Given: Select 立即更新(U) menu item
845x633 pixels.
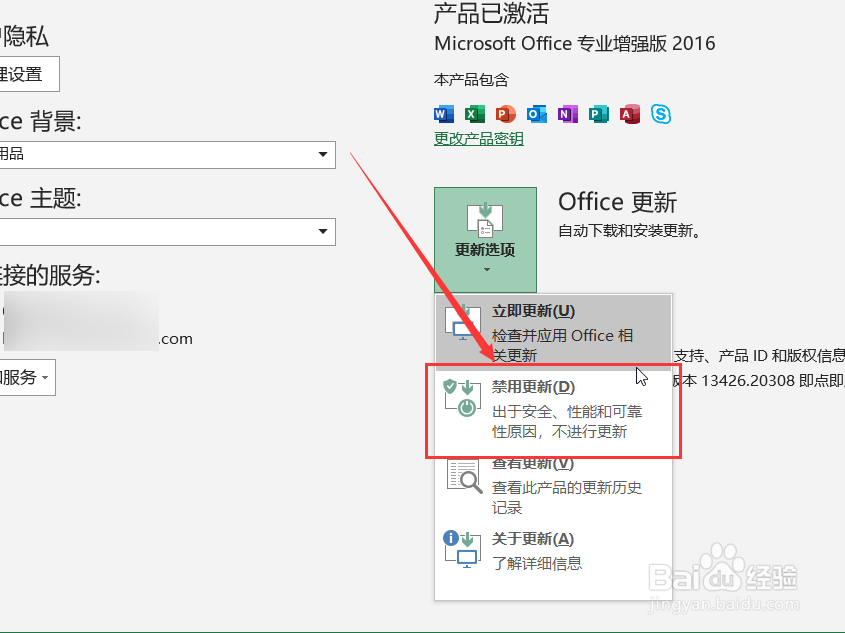Looking at the screenshot, I should (553, 332).
